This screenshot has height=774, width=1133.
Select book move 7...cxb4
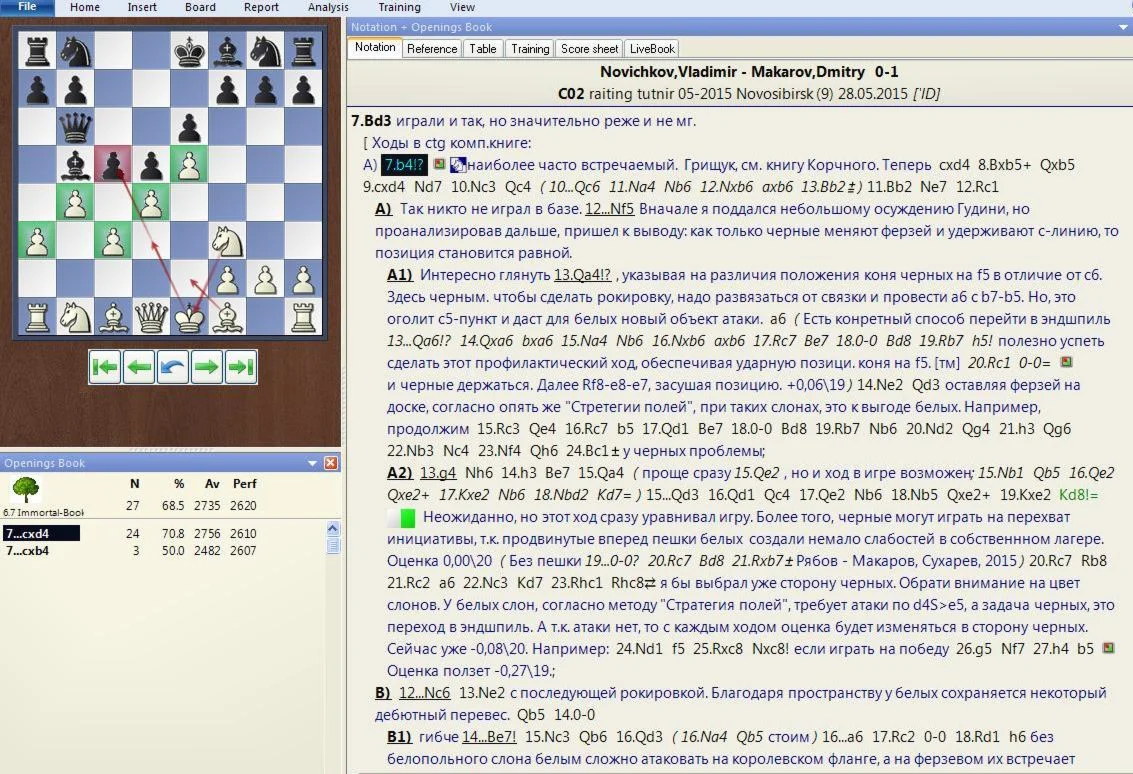pos(28,550)
